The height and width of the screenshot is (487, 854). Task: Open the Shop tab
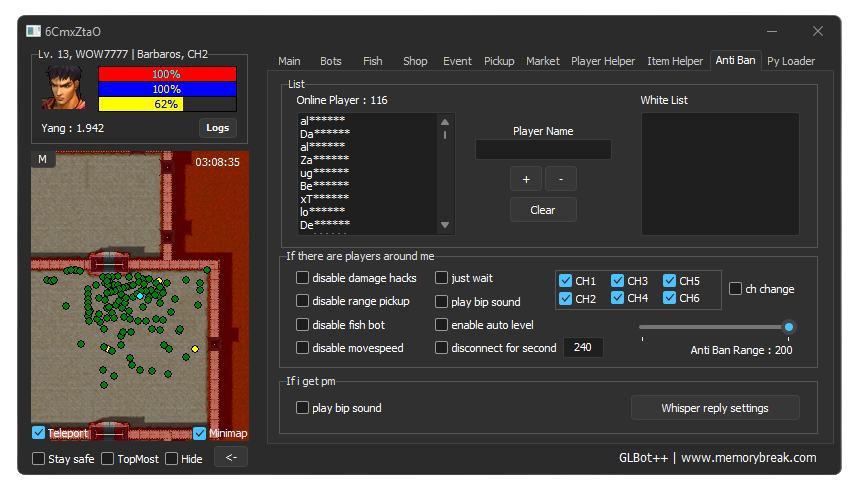tap(415, 61)
